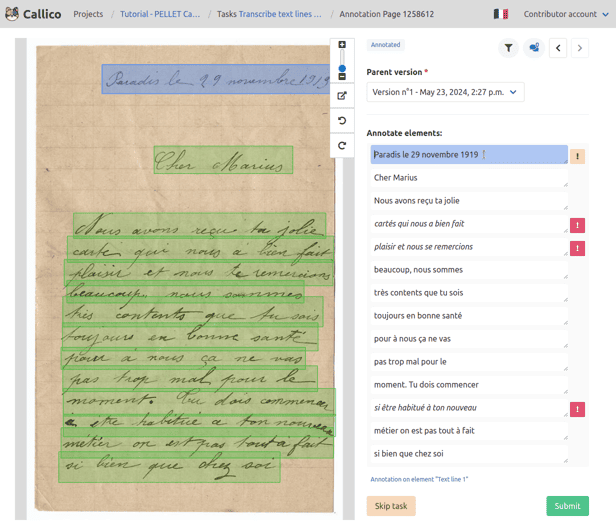This screenshot has width=616, height=529.
Task: Click the Skip task button
Action: point(391,506)
